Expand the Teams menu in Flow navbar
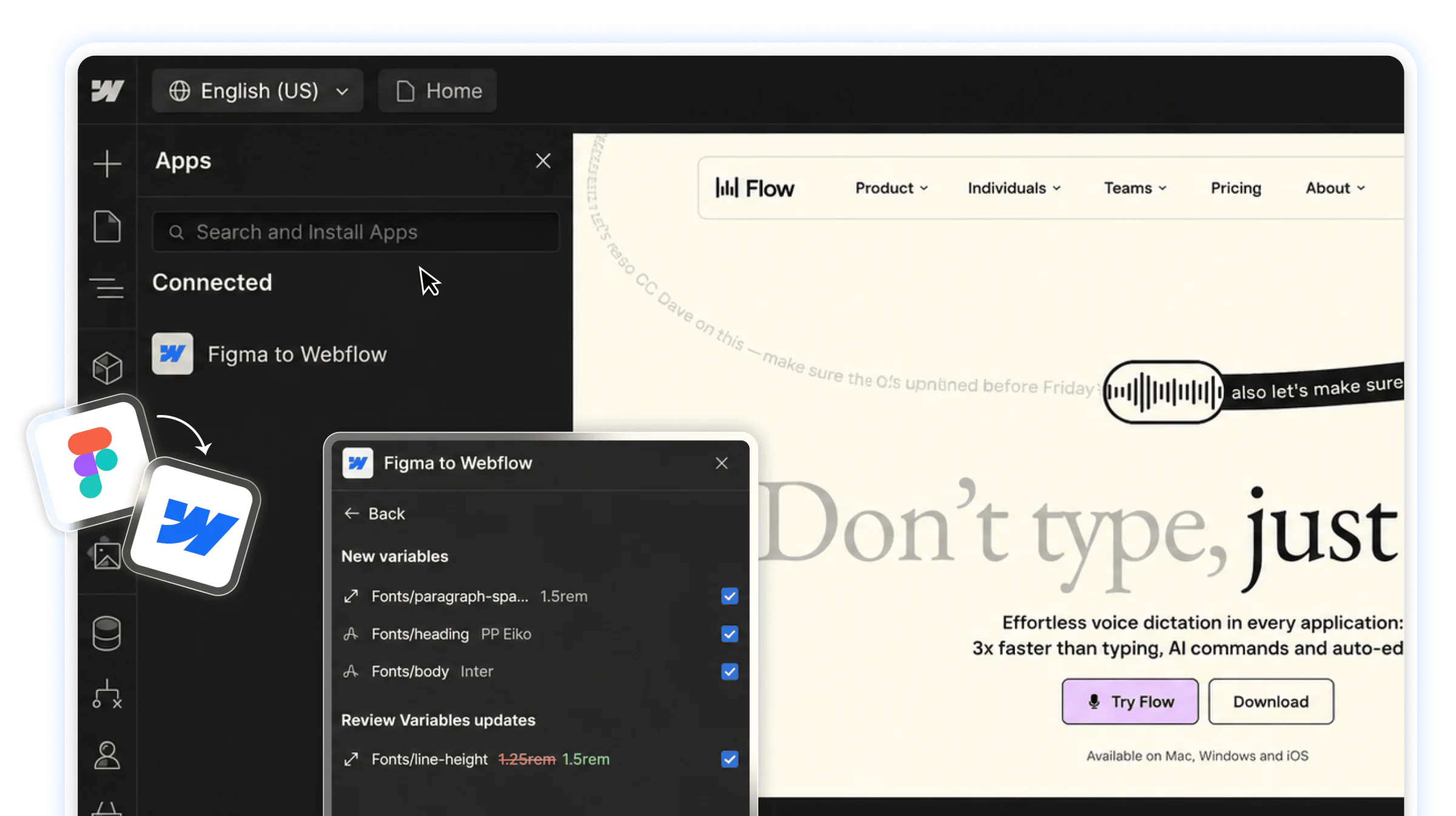Image resolution: width=1456 pixels, height=816 pixels. click(x=1135, y=188)
